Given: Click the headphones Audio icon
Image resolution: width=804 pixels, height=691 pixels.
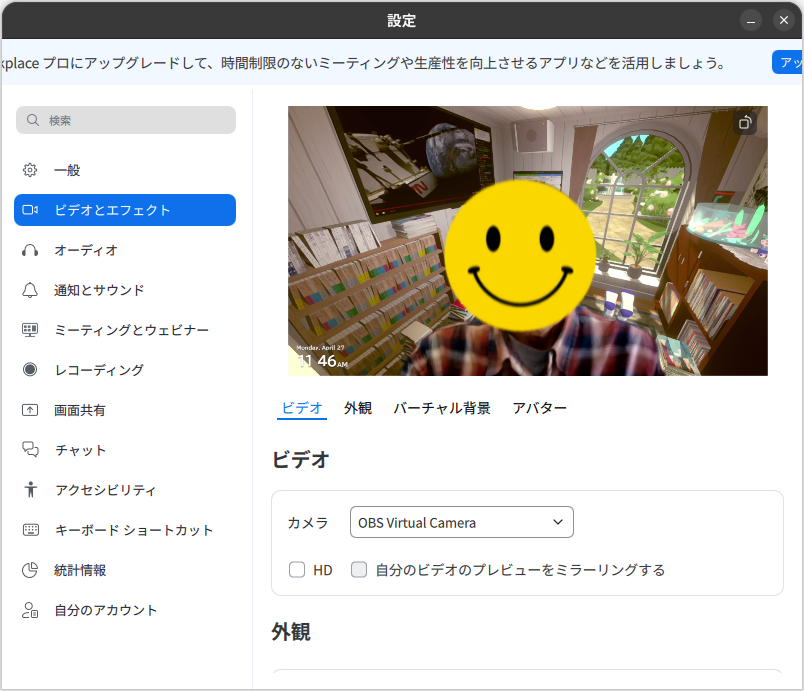Looking at the screenshot, I should tap(30, 250).
